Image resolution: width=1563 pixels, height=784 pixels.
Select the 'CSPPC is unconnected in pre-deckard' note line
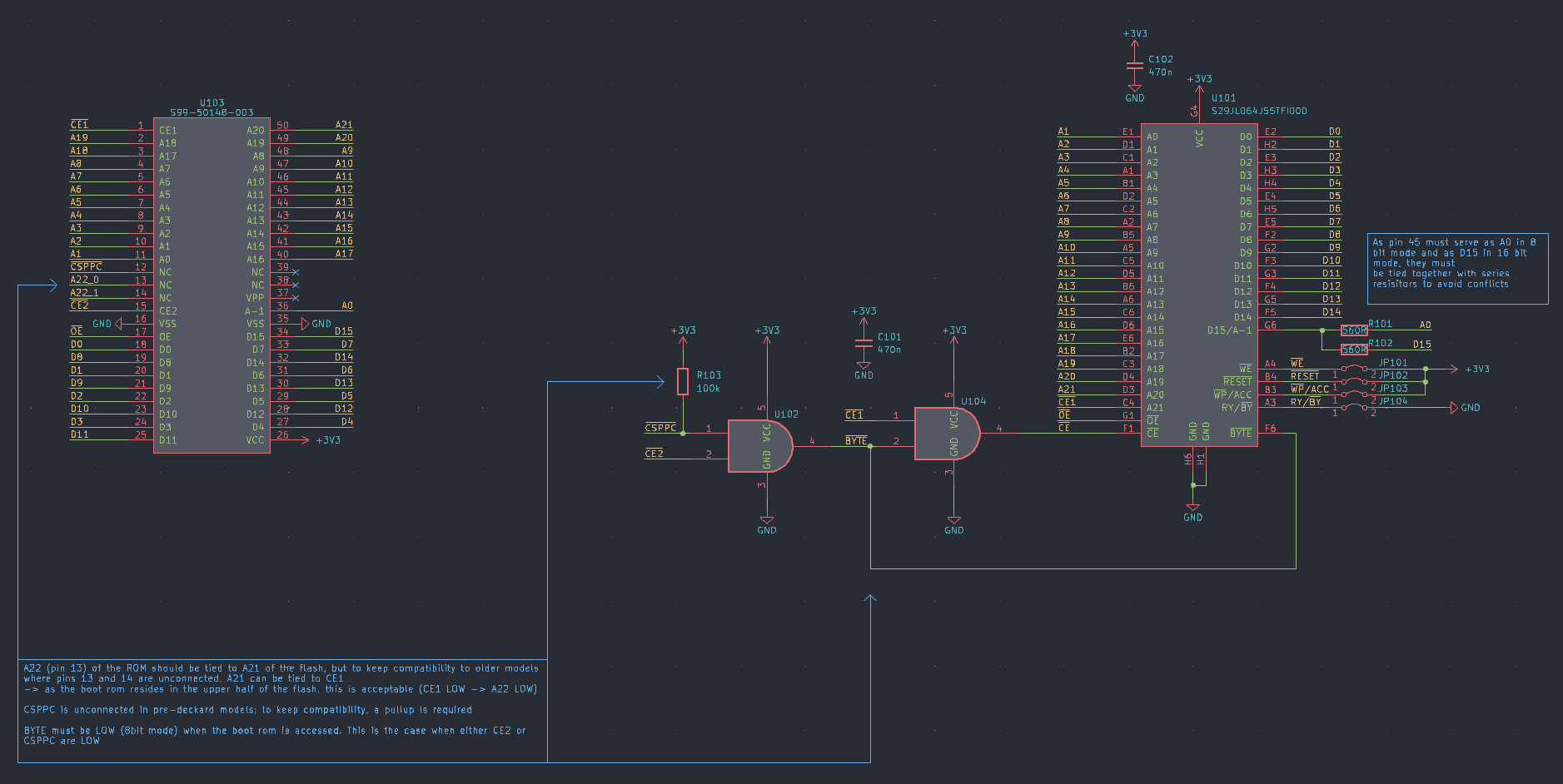(247, 710)
